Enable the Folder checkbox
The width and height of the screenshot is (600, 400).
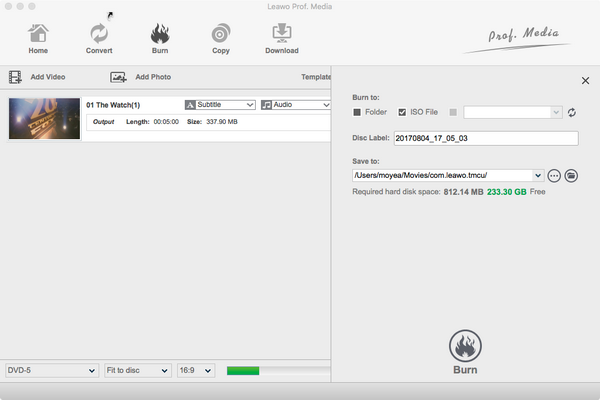tap(357, 112)
